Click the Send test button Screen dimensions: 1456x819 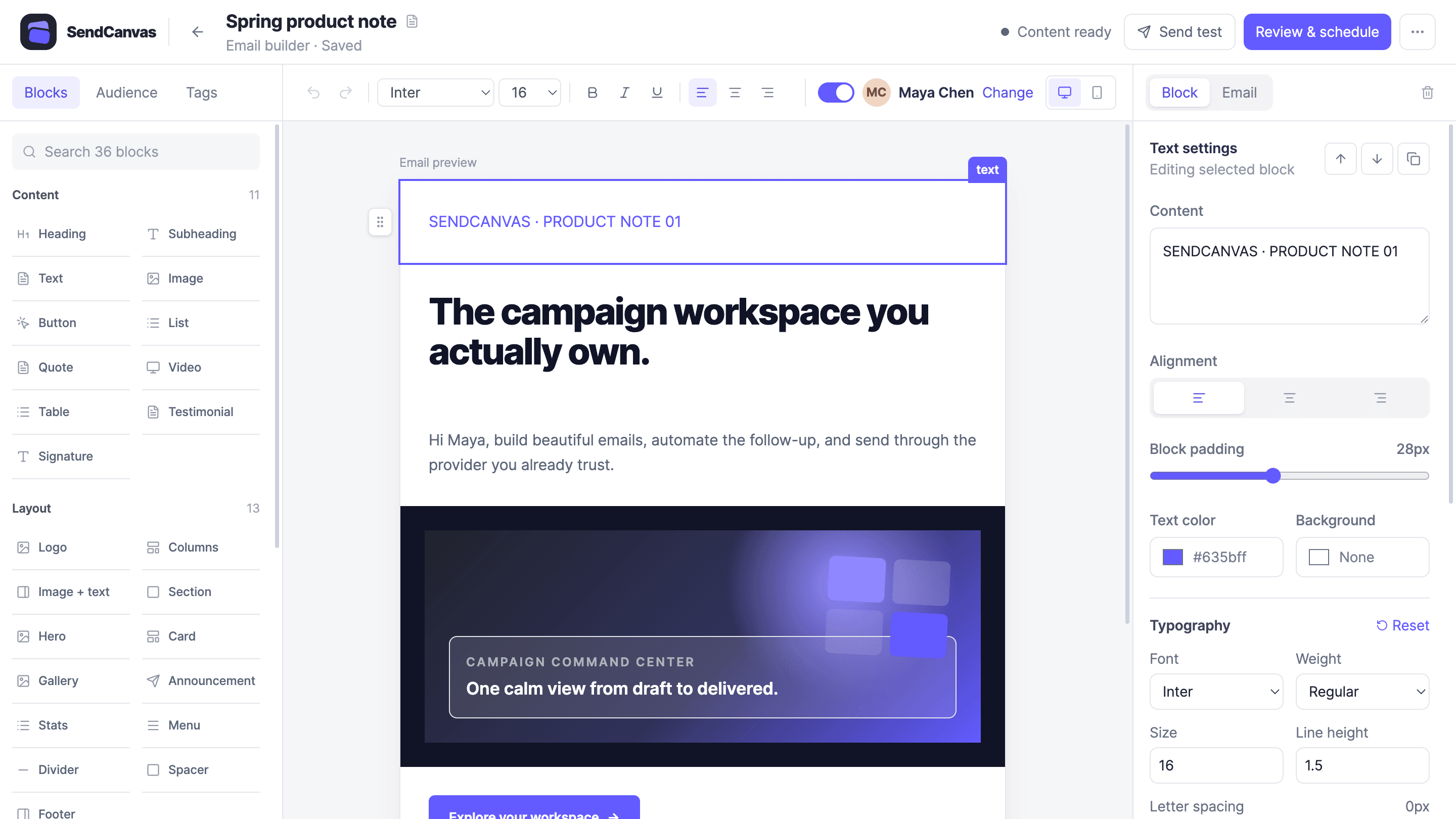coord(1179,32)
